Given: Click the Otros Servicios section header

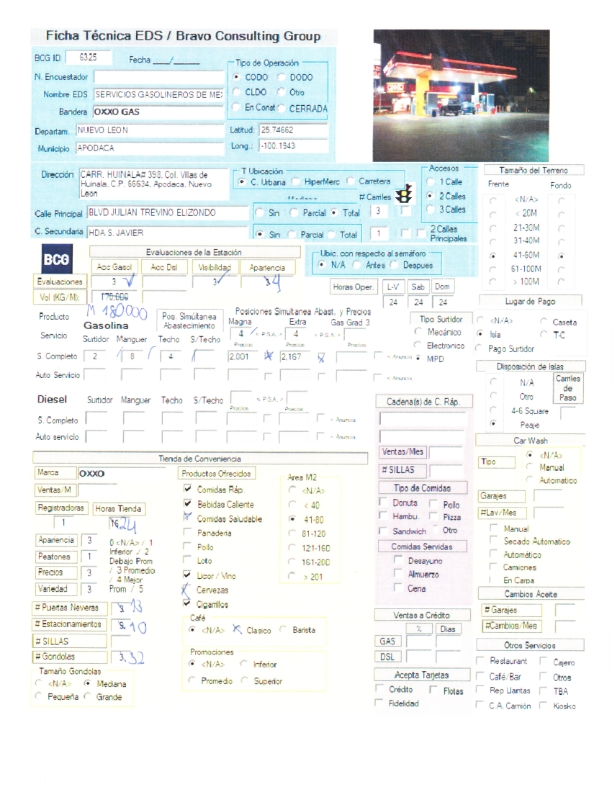Looking at the screenshot, I should [530, 645].
